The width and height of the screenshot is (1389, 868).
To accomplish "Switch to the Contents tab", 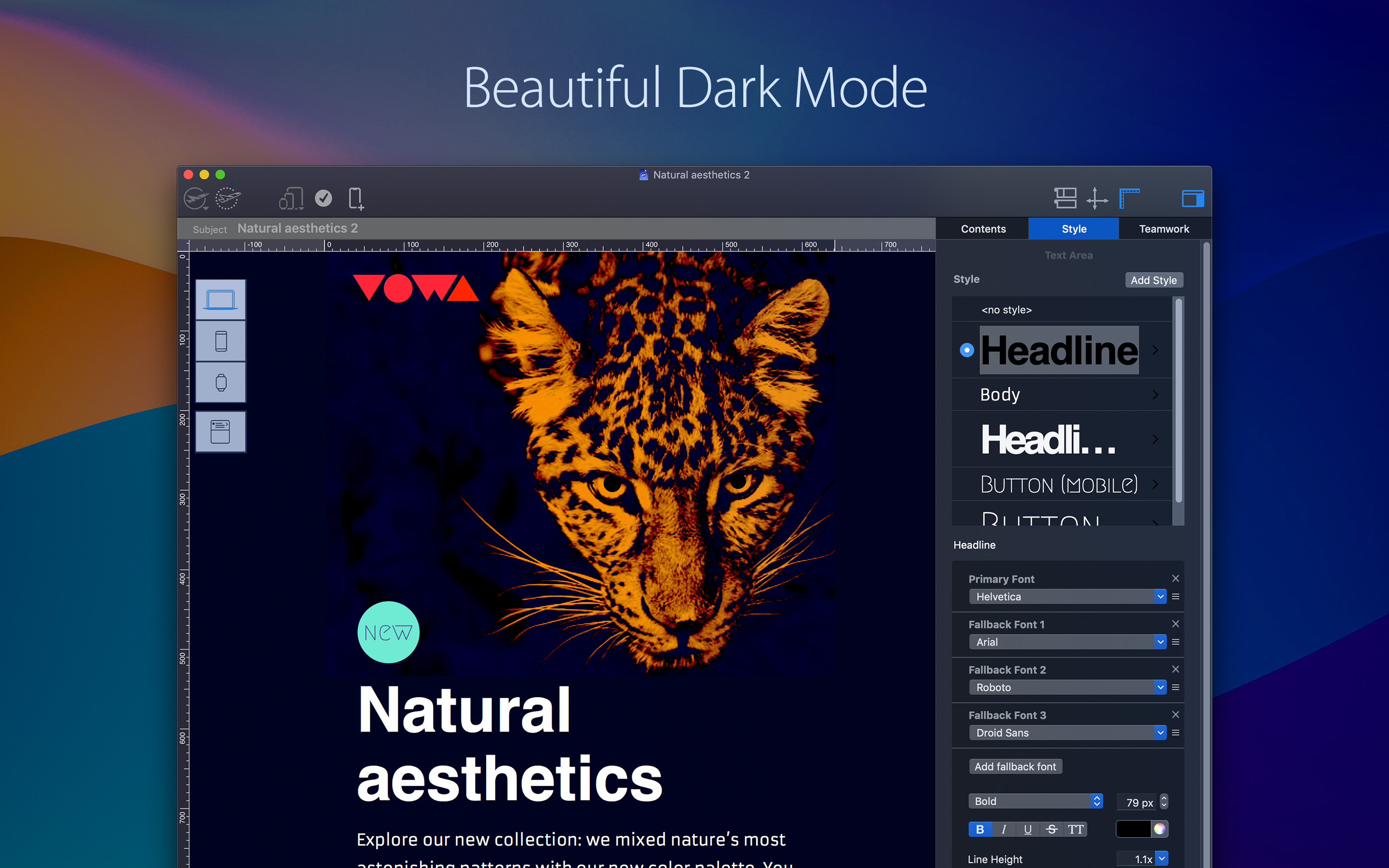I will [x=982, y=229].
